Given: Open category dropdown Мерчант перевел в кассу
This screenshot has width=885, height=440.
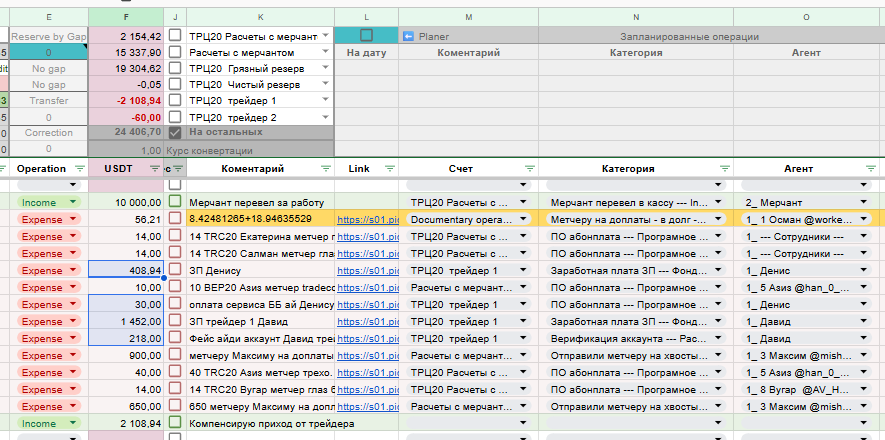Looking at the screenshot, I should tap(718, 202).
